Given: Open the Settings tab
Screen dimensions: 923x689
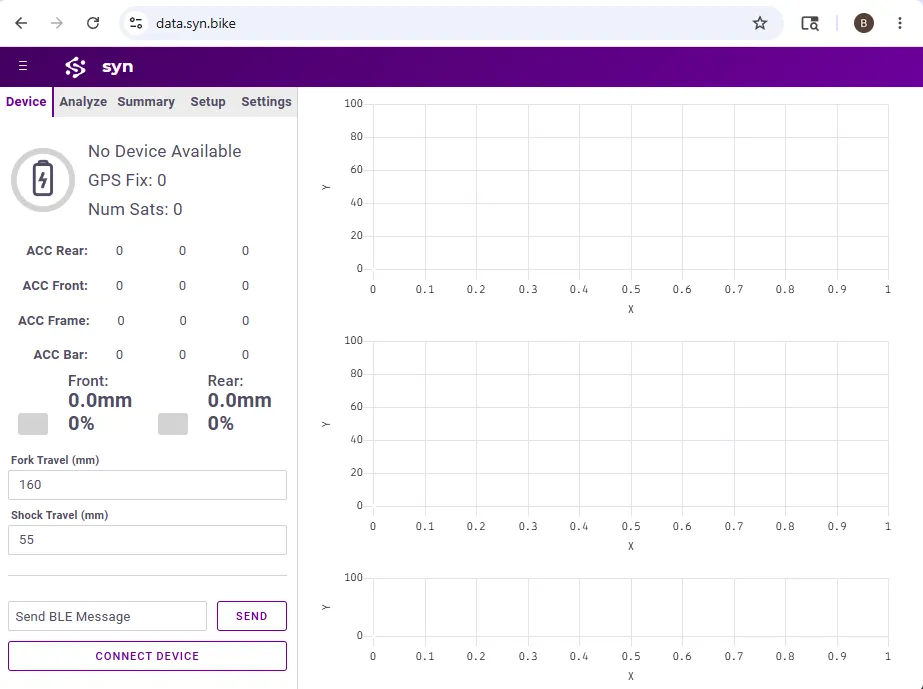Looking at the screenshot, I should point(266,101).
